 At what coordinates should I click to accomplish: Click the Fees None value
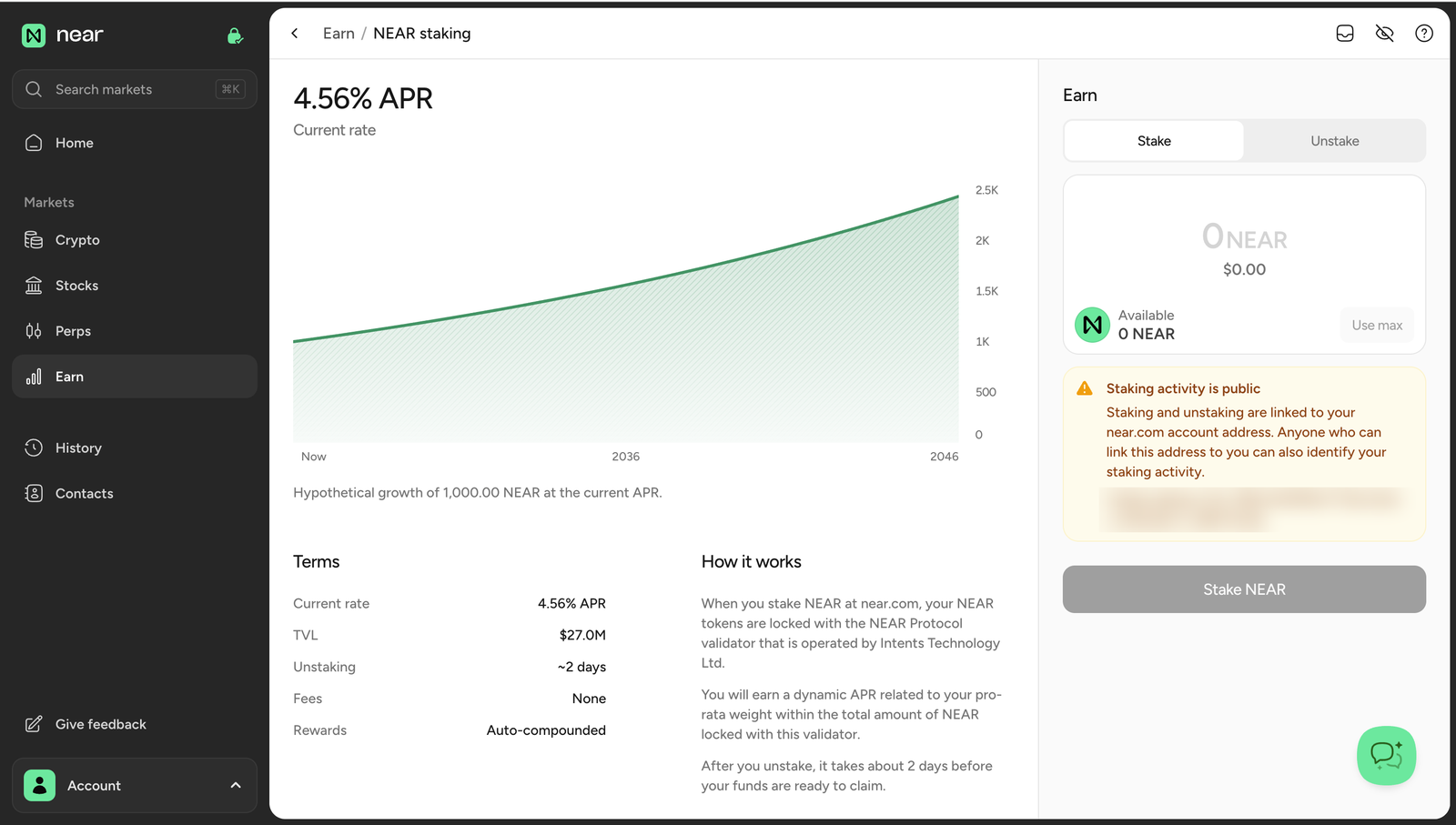pos(589,699)
